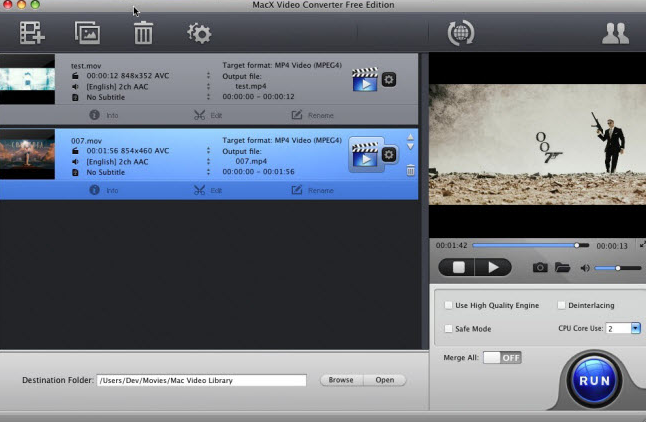Enable Use High Quality Engine checkbox
This screenshot has height=422, width=646.
coord(448,305)
